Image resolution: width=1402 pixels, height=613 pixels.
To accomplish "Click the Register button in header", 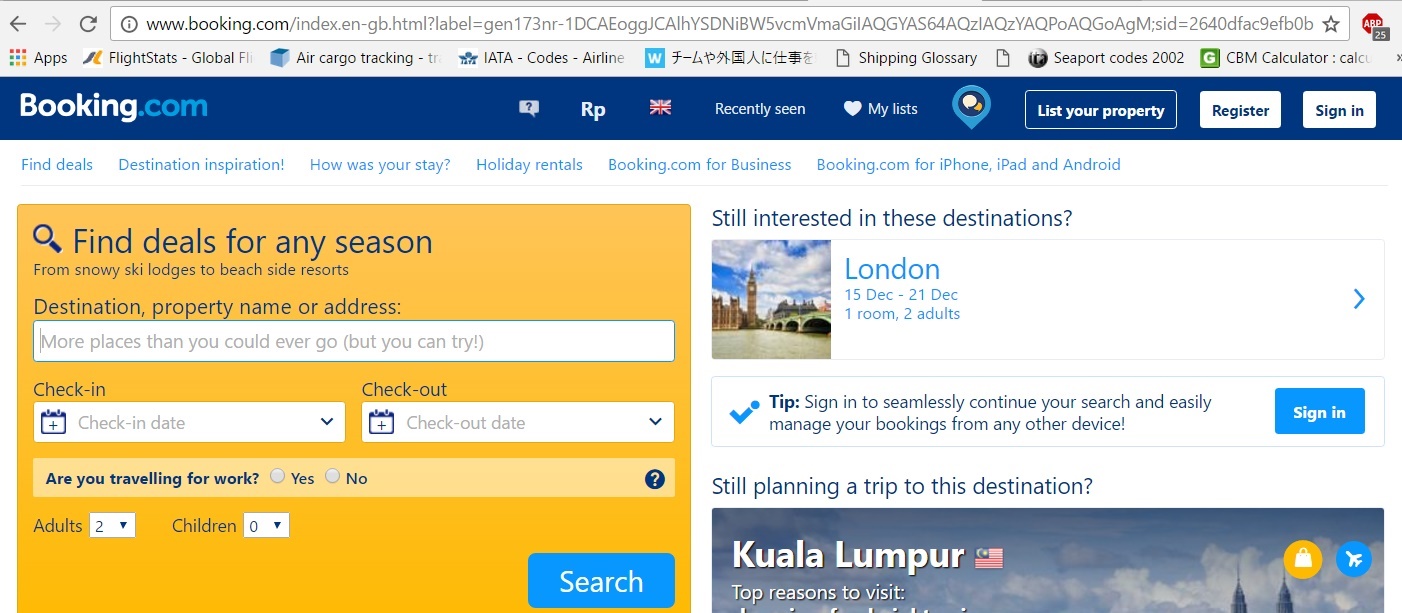I will click(x=1240, y=110).
